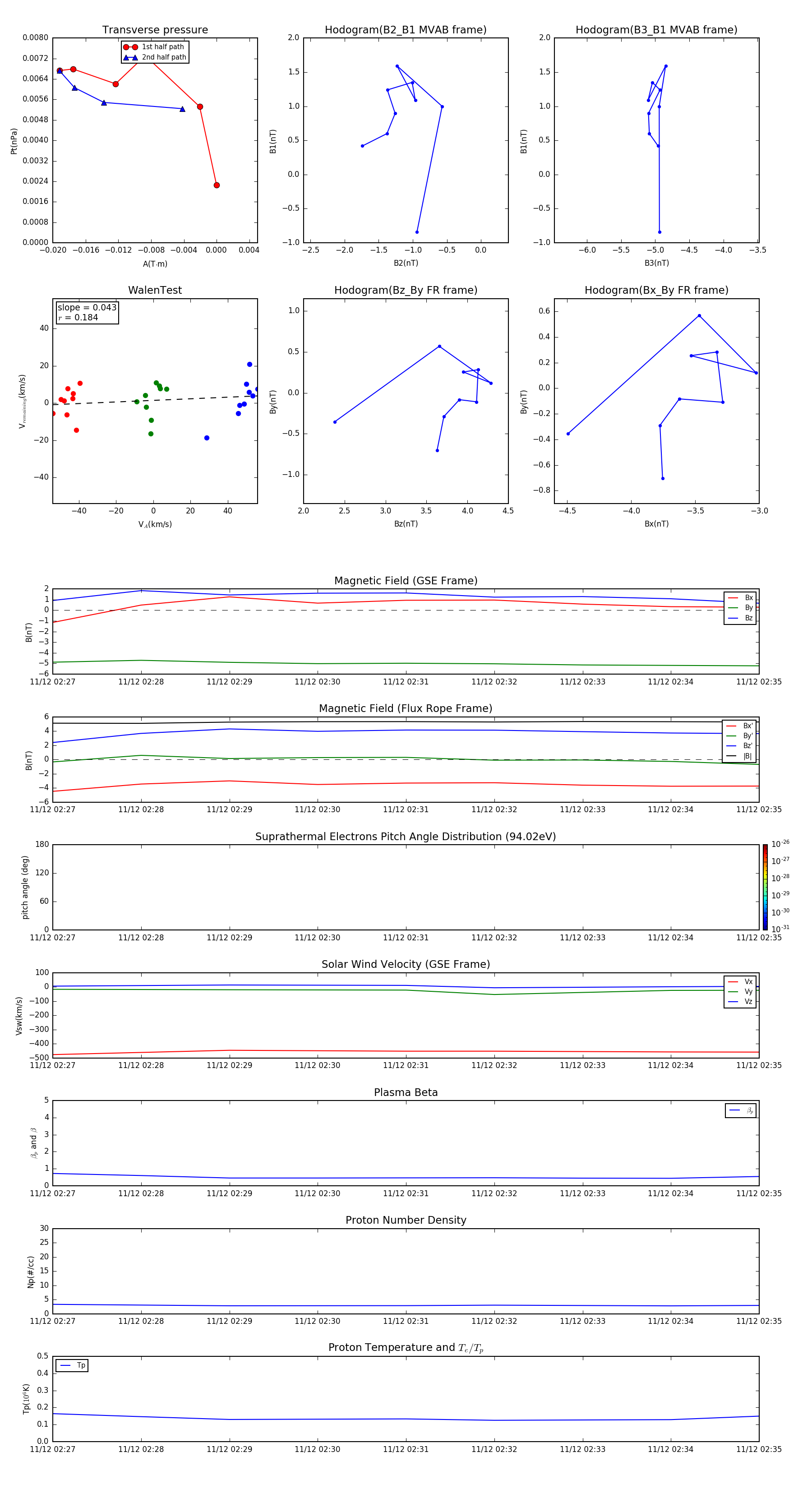Click the 'Pt(nPa)' y-axis label
812x1489 pixels.
[x=14, y=140]
